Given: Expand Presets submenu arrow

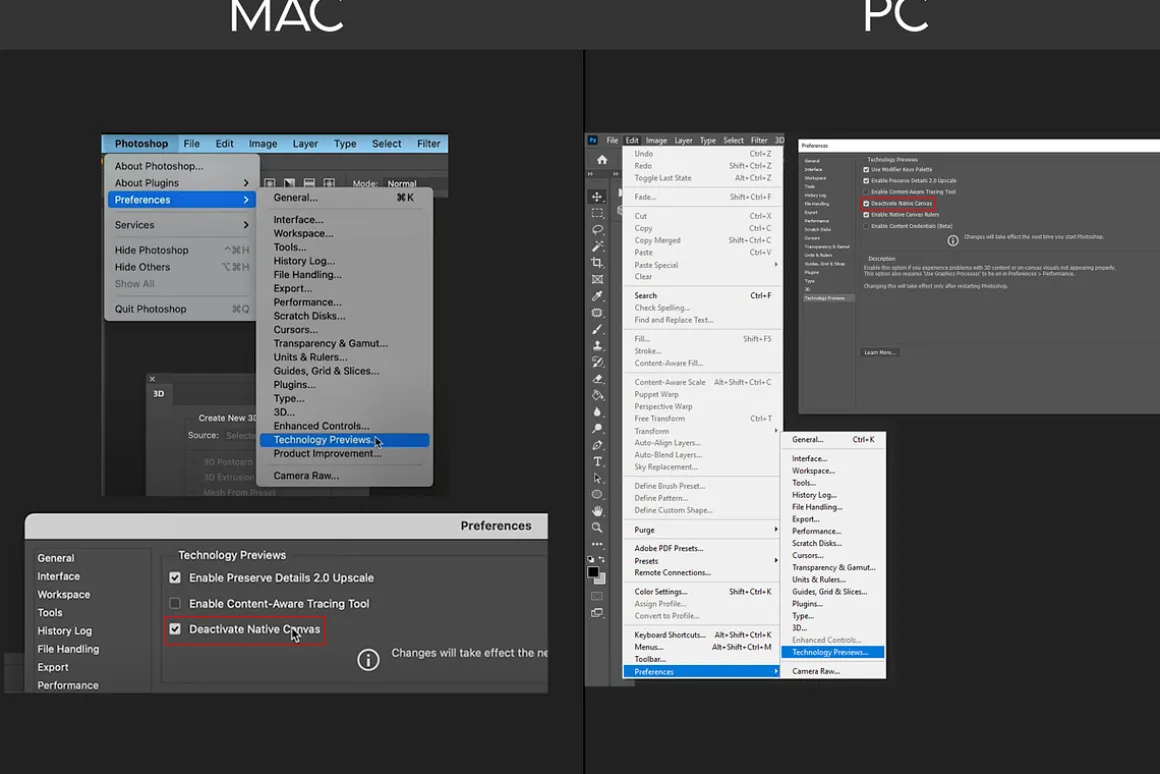Looking at the screenshot, I should click(776, 560).
